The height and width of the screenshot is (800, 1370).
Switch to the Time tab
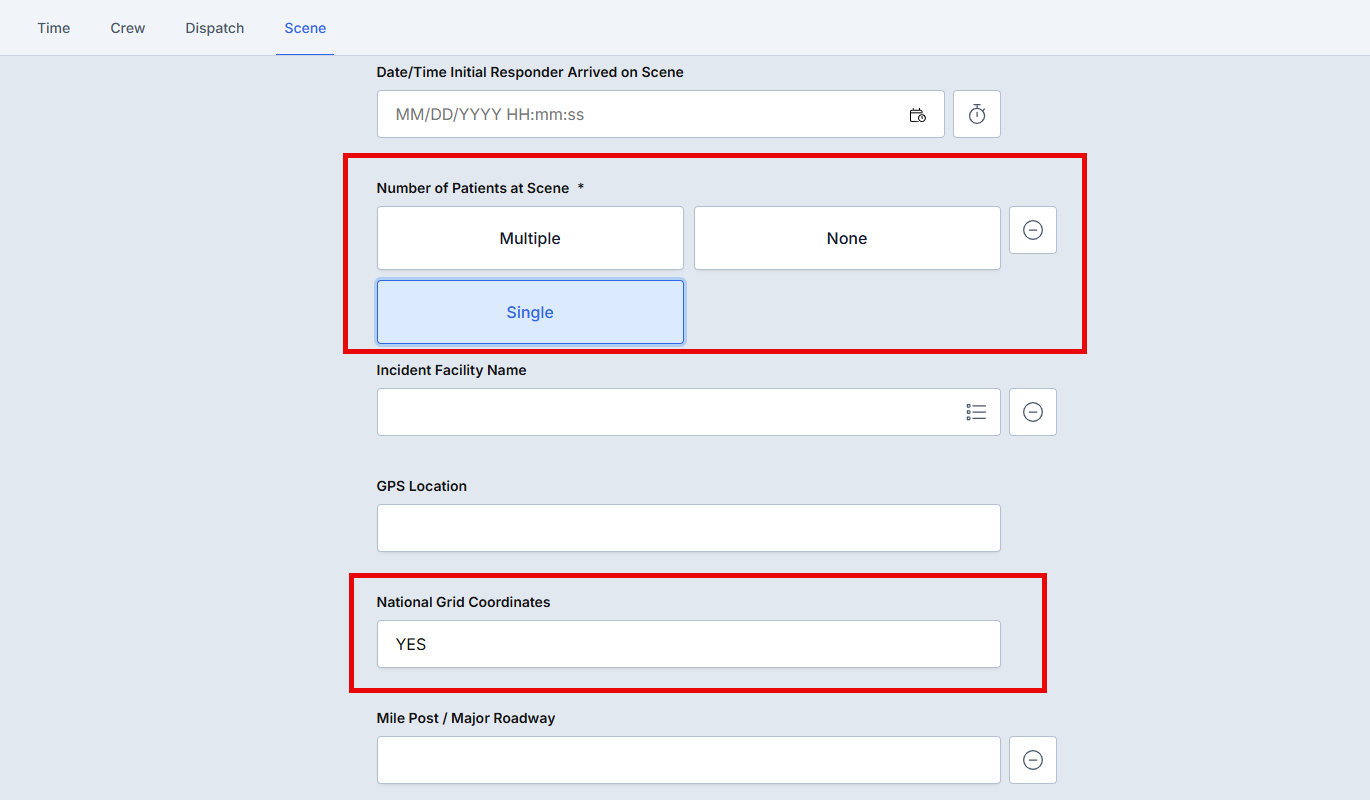pyautogui.click(x=54, y=28)
